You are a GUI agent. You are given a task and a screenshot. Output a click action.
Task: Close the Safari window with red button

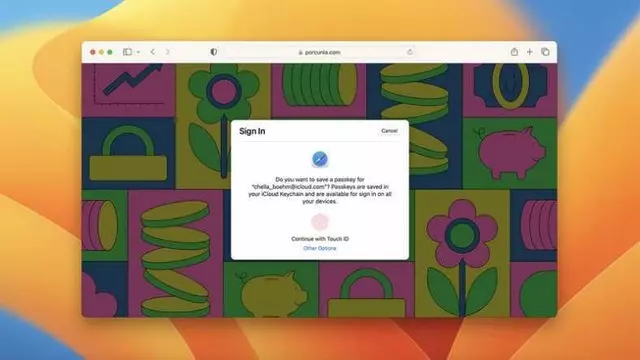(x=93, y=52)
